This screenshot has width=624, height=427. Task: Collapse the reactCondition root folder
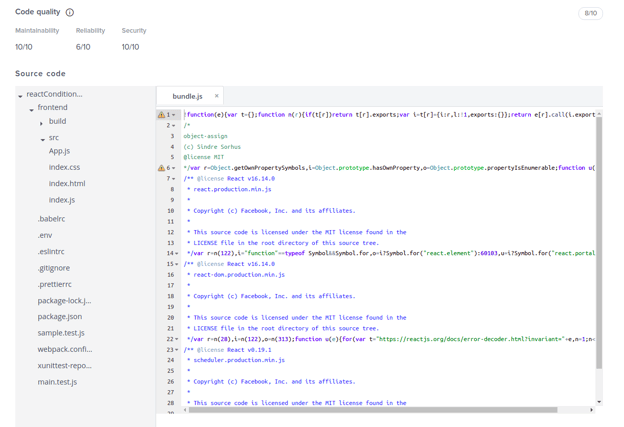[20, 96]
